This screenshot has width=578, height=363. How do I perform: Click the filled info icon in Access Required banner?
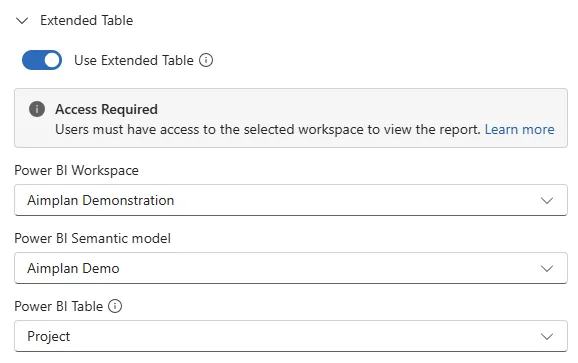point(37,109)
